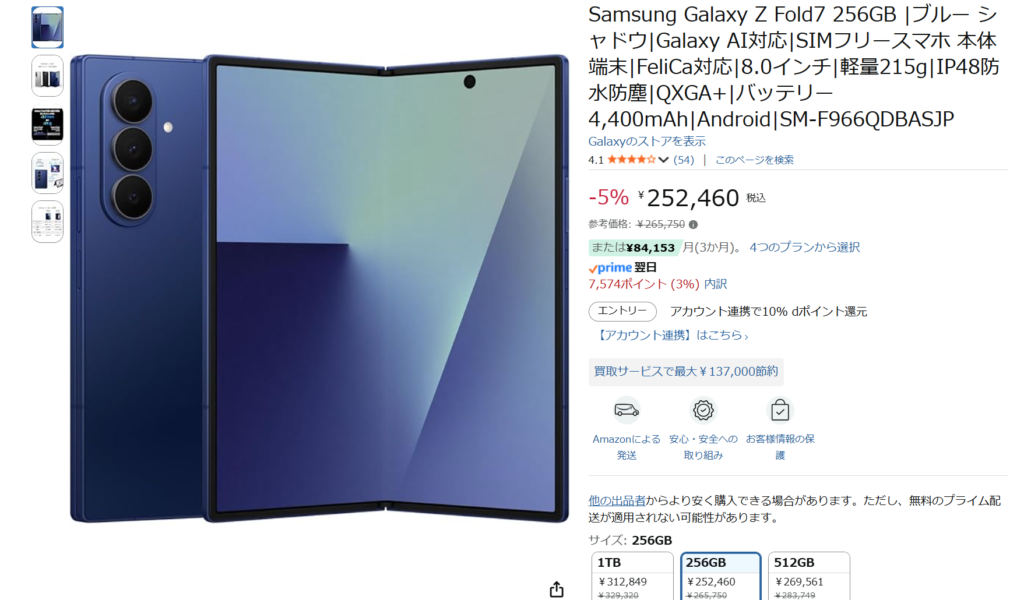1024x600 pixels.
Task: Select the first blue phone thumbnail
Action: click(x=48, y=27)
